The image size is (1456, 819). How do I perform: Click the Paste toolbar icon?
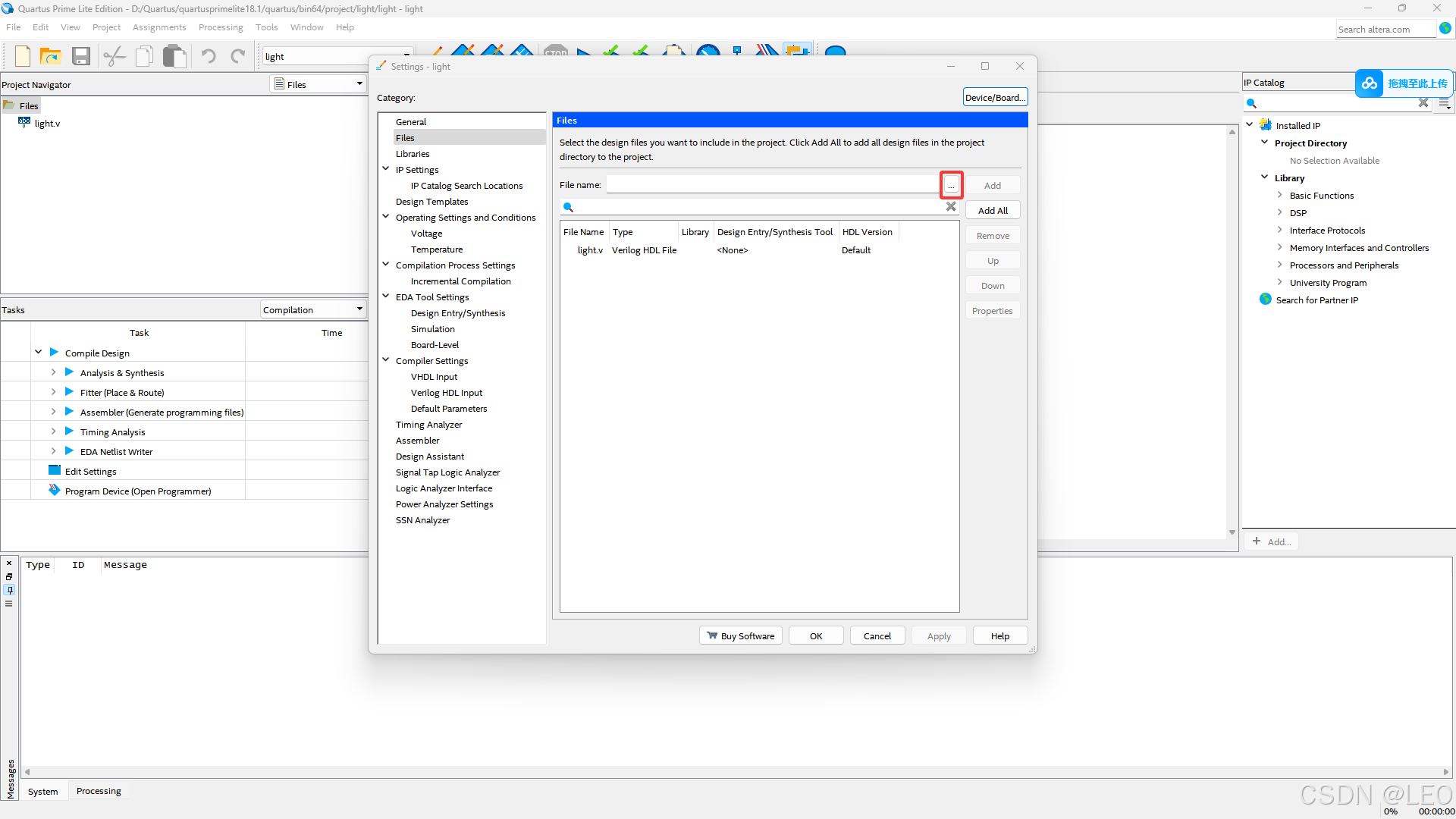[174, 56]
